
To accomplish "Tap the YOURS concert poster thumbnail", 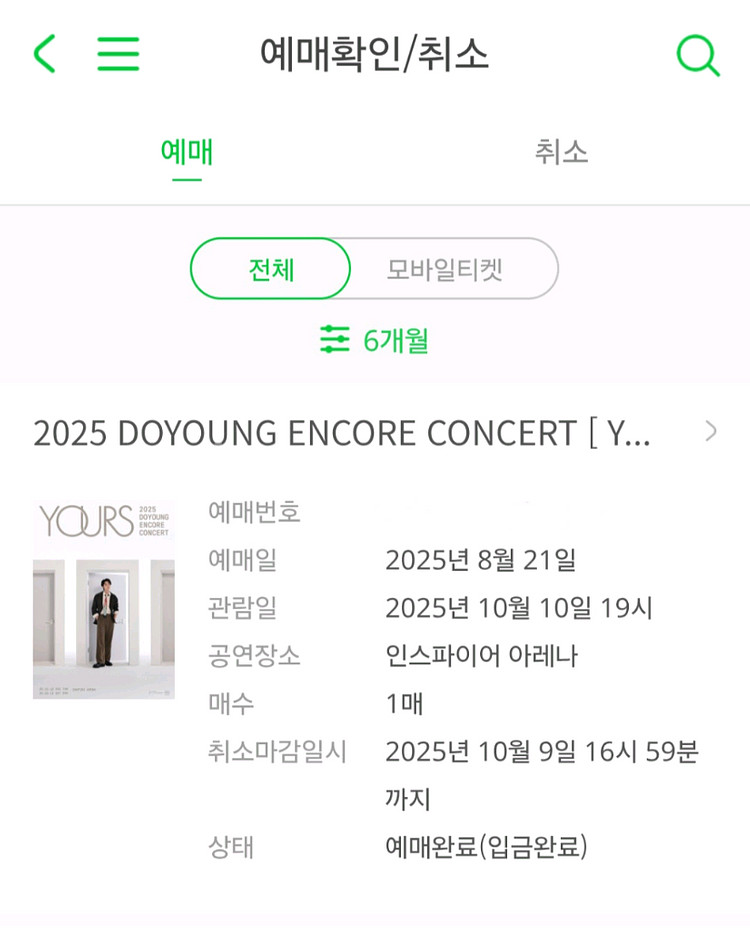I will pos(104,599).
